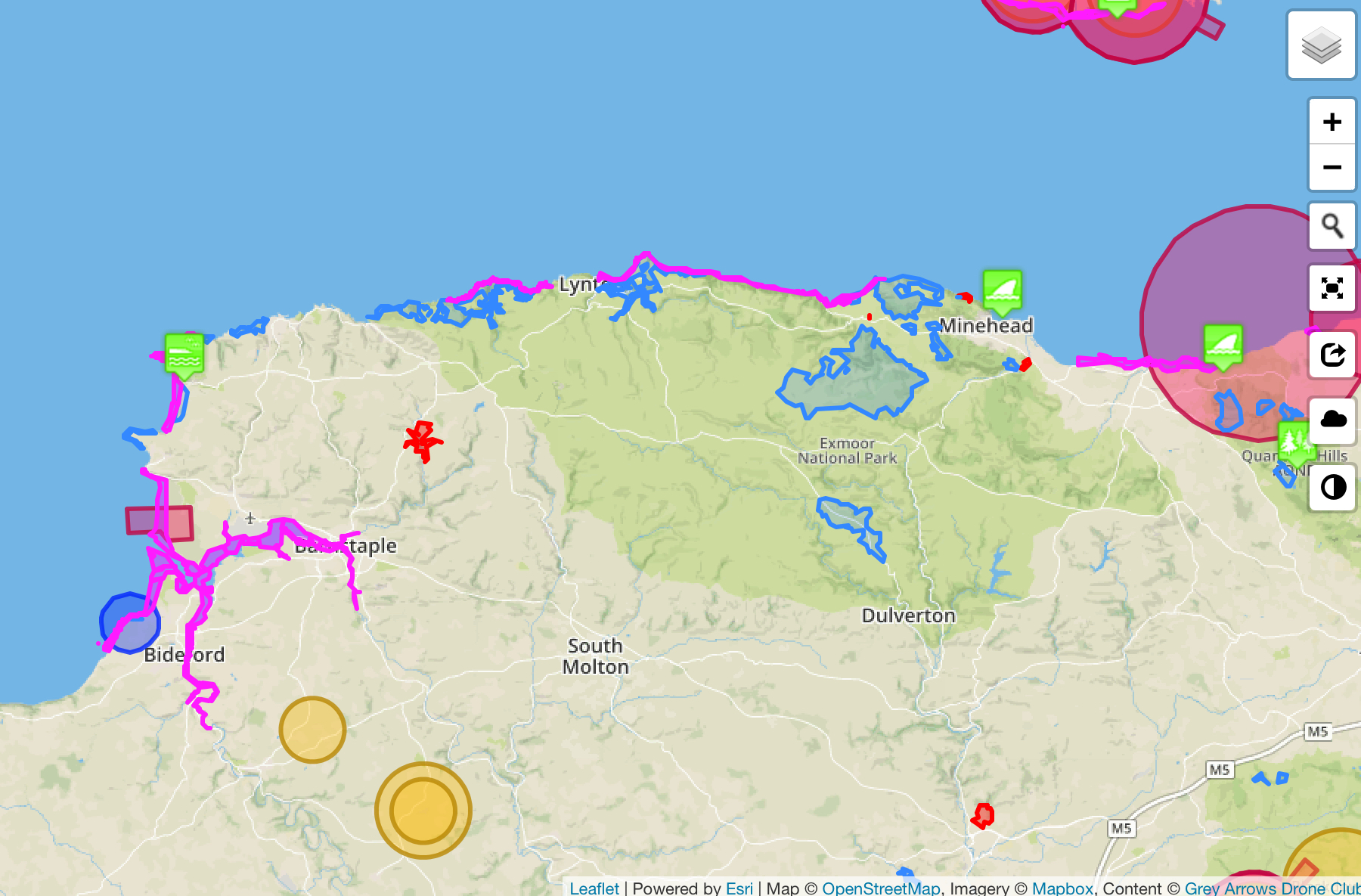Click the share arrow icon

click(x=1332, y=355)
